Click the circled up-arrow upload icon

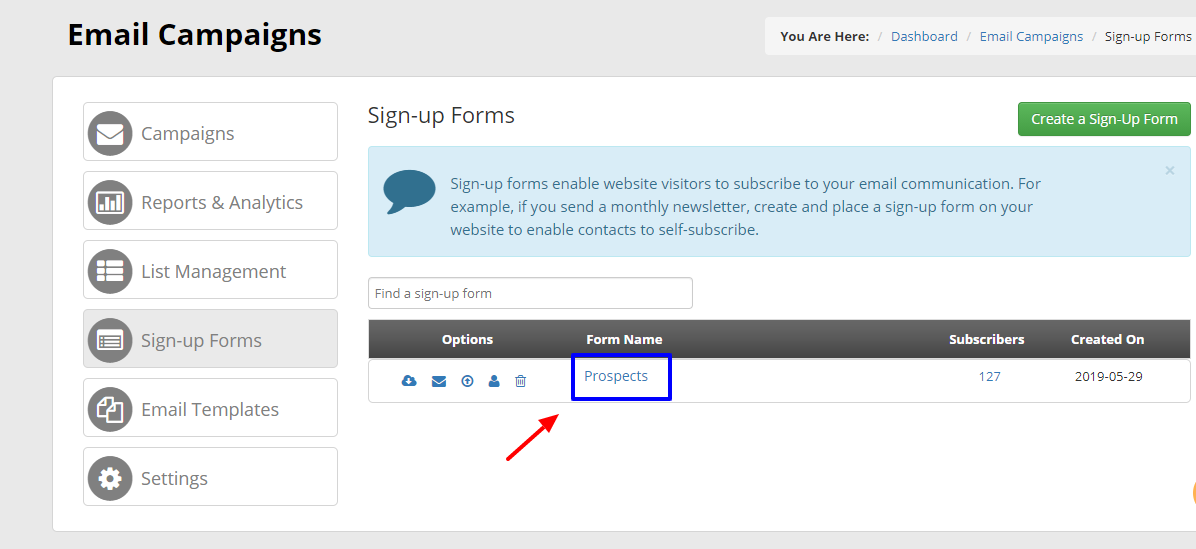(x=468, y=380)
